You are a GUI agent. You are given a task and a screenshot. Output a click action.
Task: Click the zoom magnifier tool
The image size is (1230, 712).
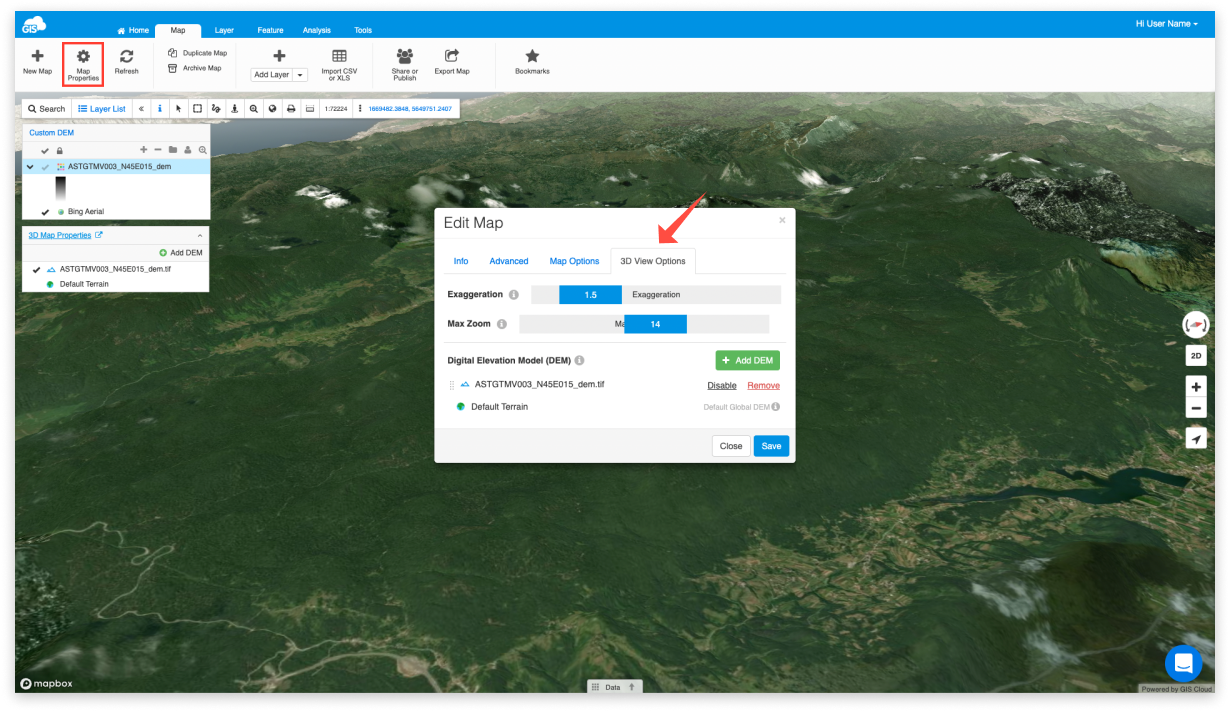(253, 108)
